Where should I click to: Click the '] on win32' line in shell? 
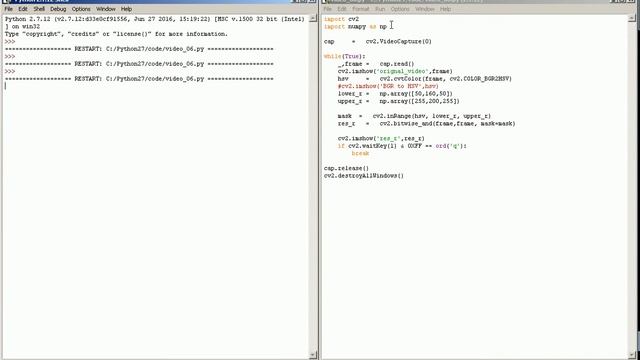[x=22, y=27]
